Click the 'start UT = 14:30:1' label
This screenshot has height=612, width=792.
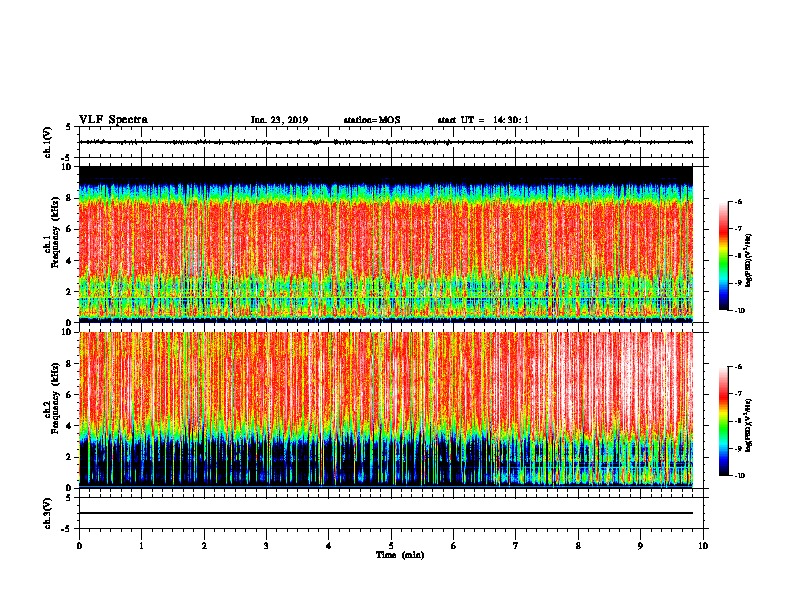tap(483, 120)
